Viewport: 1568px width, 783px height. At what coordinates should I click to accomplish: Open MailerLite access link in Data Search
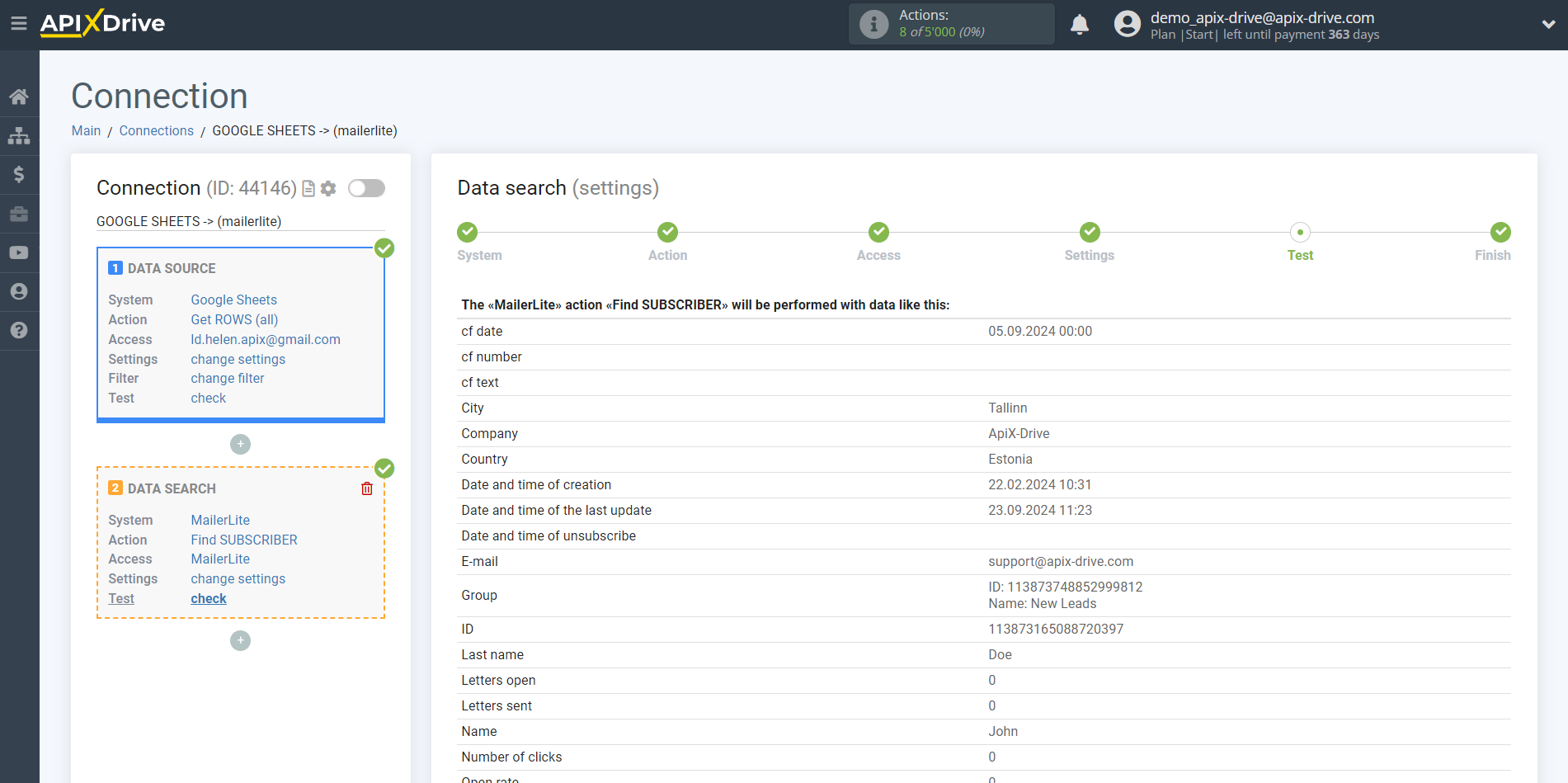pos(220,559)
